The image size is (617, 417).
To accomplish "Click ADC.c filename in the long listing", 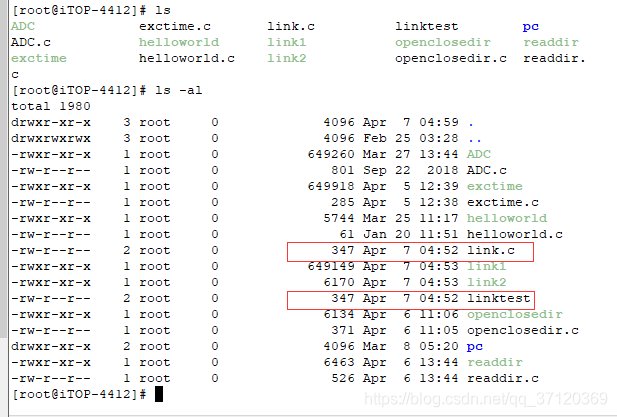I will tap(487, 170).
